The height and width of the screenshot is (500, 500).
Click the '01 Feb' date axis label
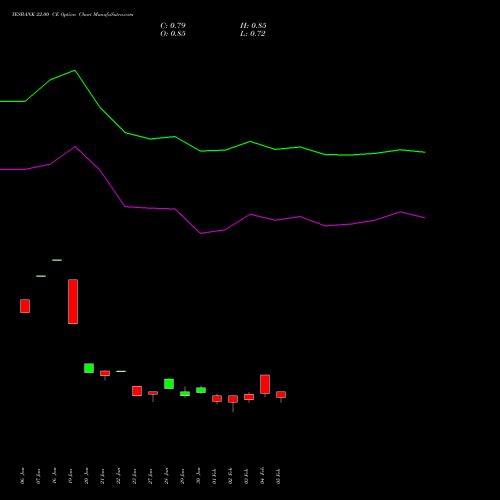[214, 476]
